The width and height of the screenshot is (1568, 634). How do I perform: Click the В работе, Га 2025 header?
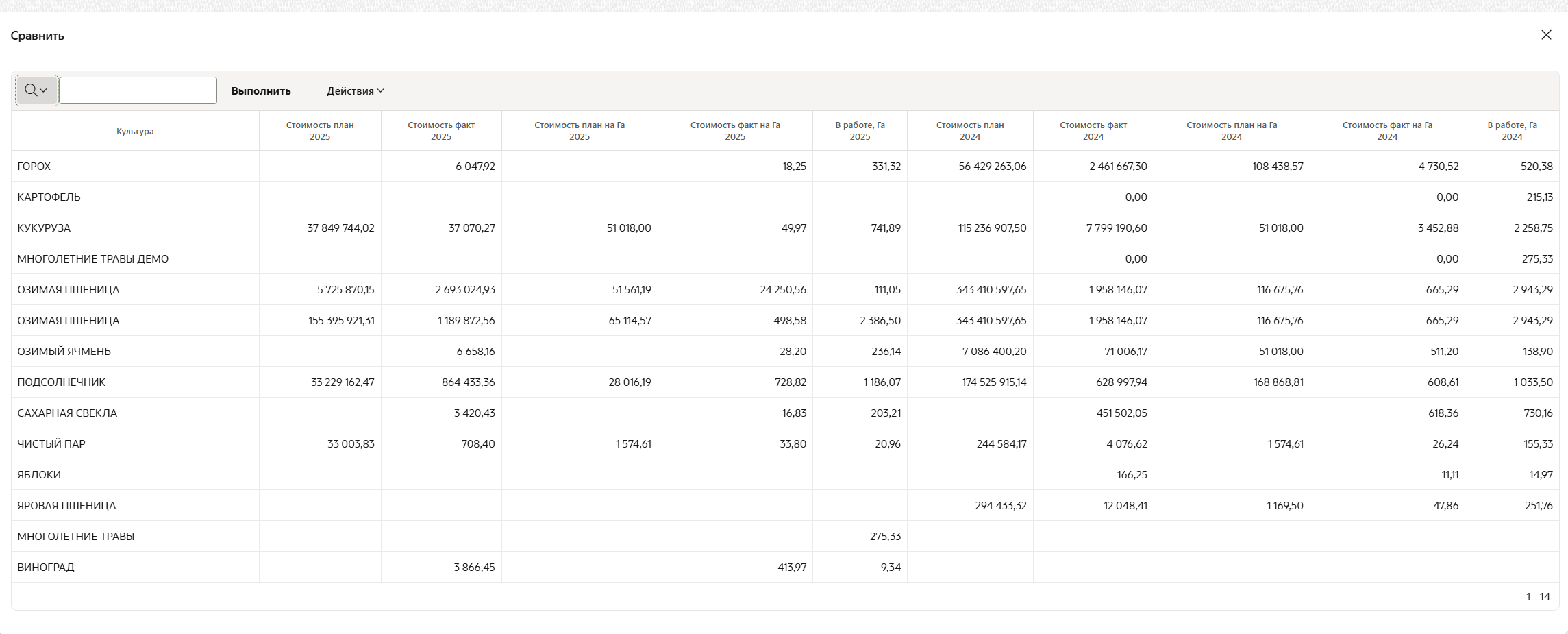tap(860, 131)
